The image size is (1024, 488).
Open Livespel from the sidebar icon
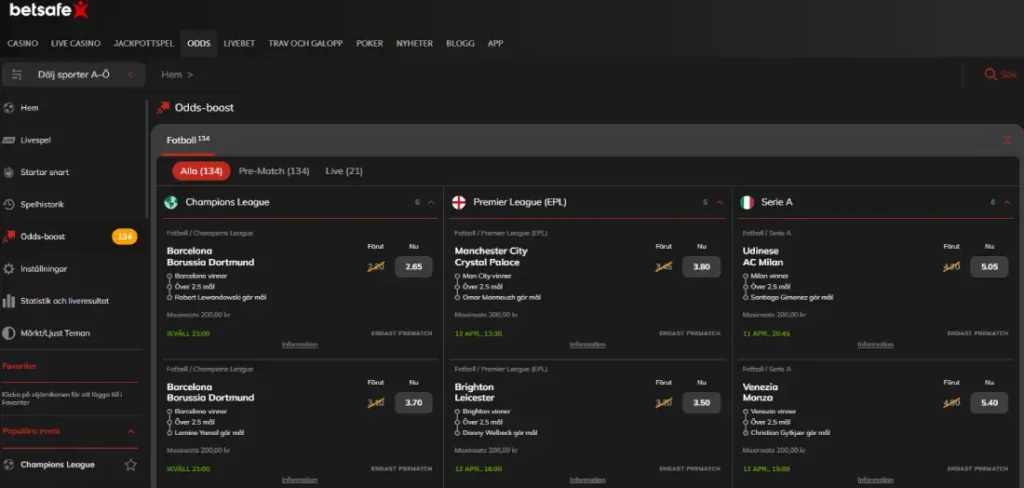[x=9, y=140]
